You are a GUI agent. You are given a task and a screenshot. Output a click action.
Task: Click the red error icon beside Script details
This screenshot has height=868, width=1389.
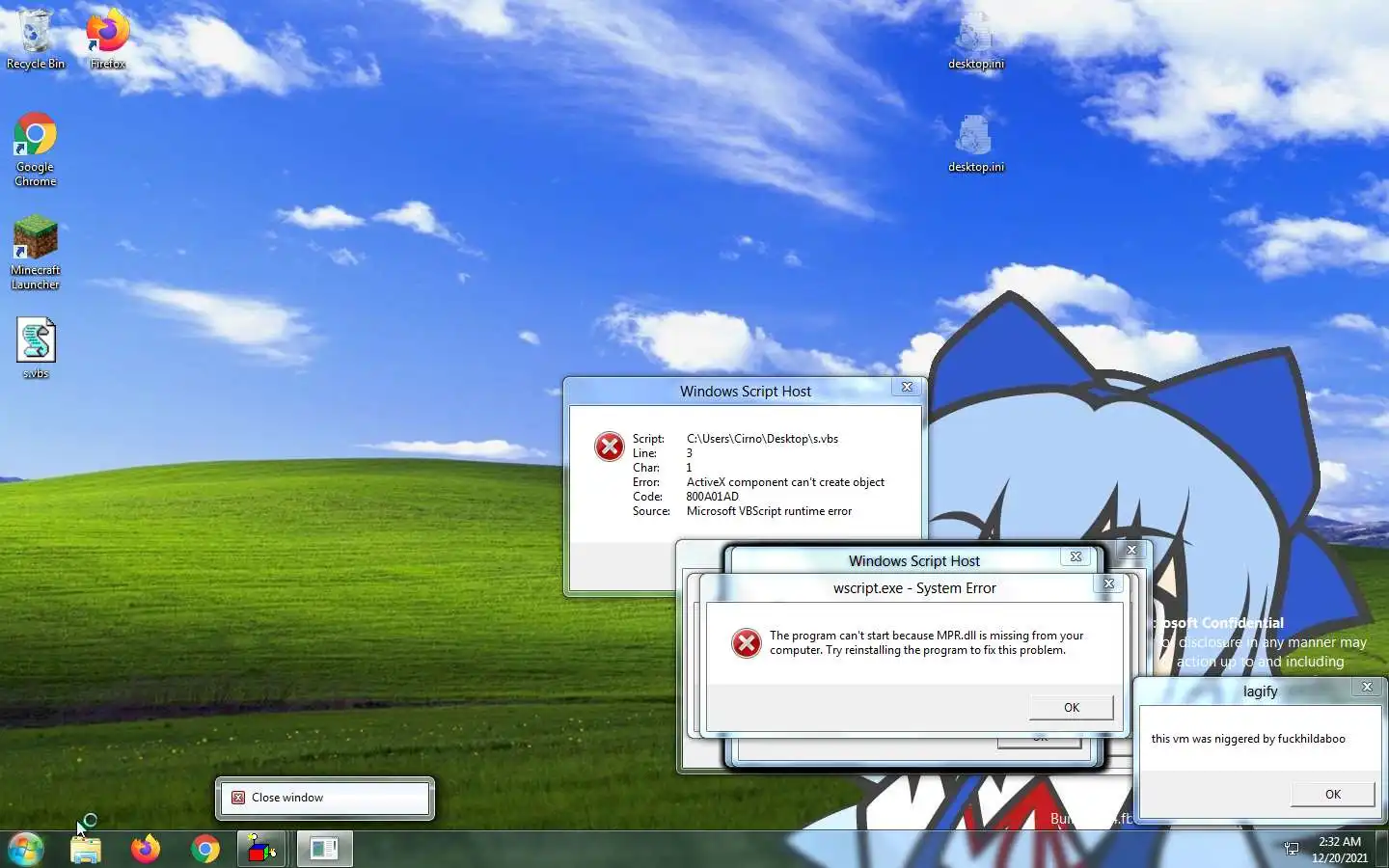coord(610,447)
